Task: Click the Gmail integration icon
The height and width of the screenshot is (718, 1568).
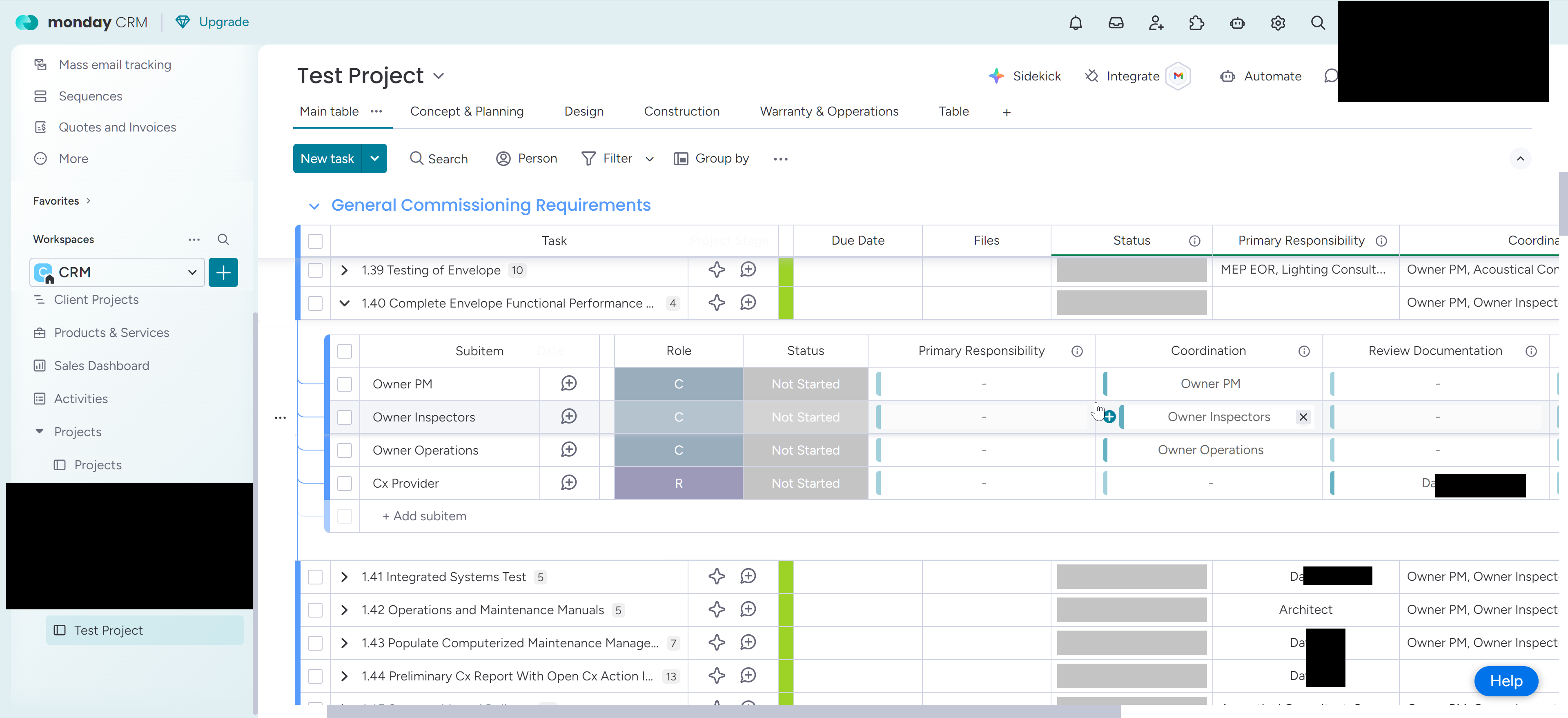Action: (x=1178, y=76)
